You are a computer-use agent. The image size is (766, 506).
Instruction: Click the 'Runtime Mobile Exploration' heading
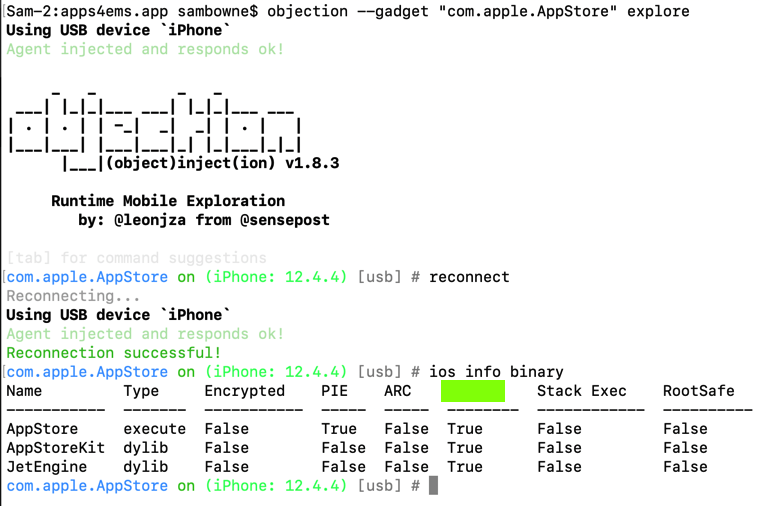pos(168,201)
